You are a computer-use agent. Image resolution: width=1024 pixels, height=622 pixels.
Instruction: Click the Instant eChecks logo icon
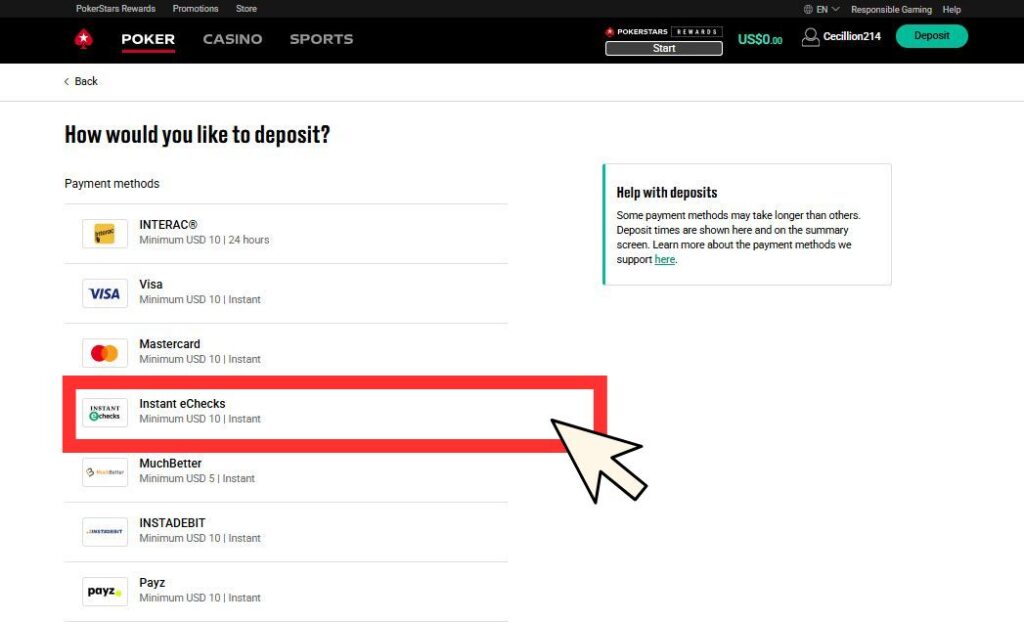coord(104,413)
